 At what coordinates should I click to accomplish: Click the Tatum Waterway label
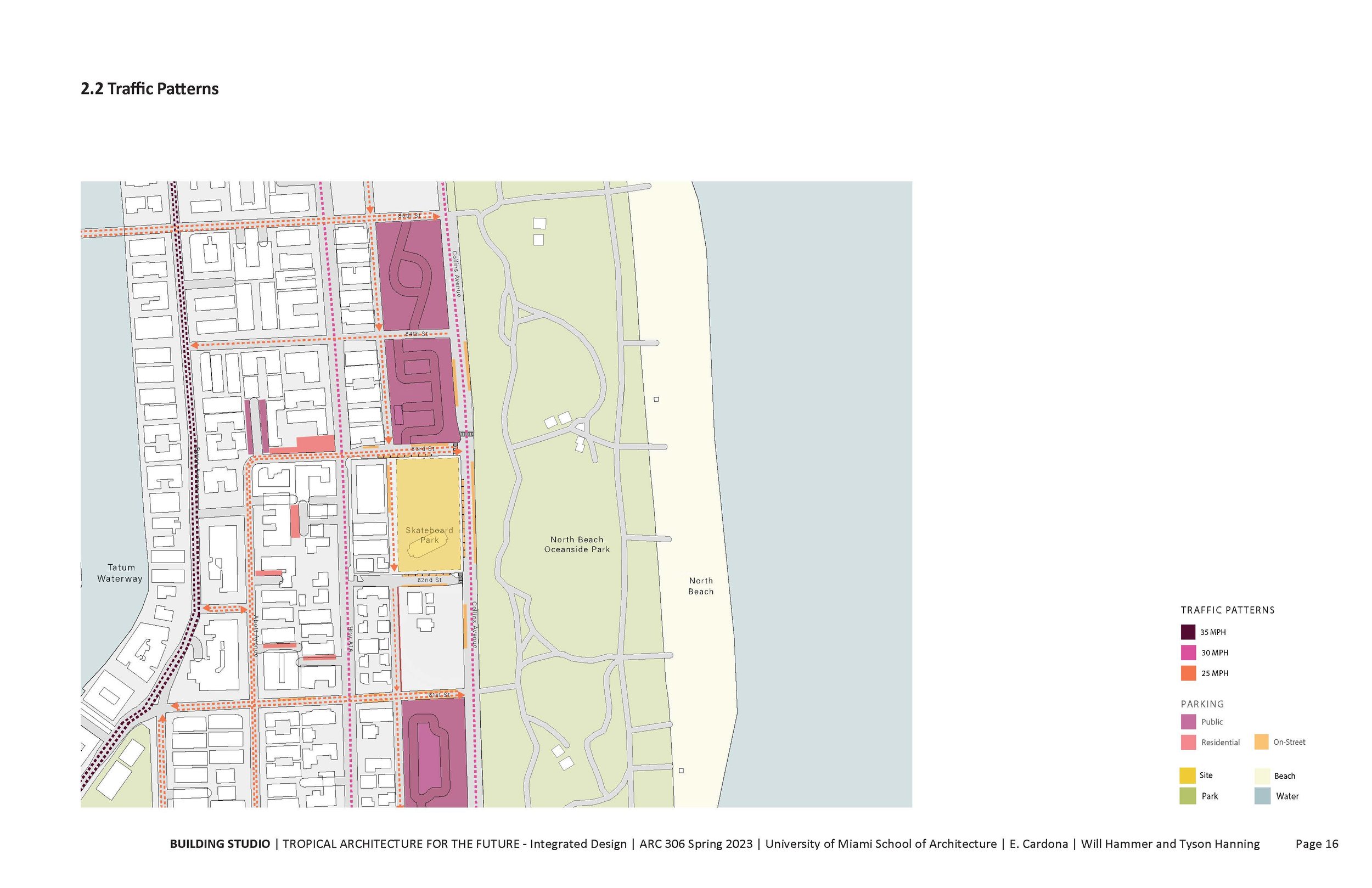click(120, 573)
